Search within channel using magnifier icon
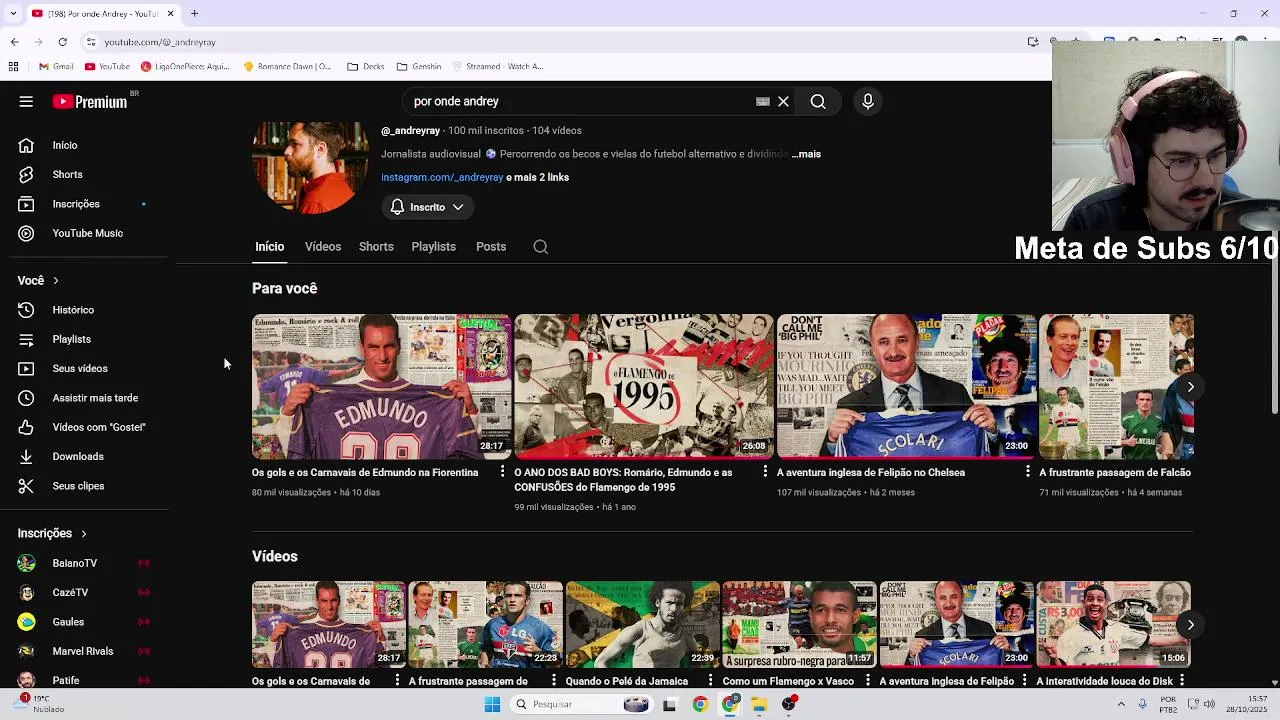The height and width of the screenshot is (720, 1280). [541, 247]
